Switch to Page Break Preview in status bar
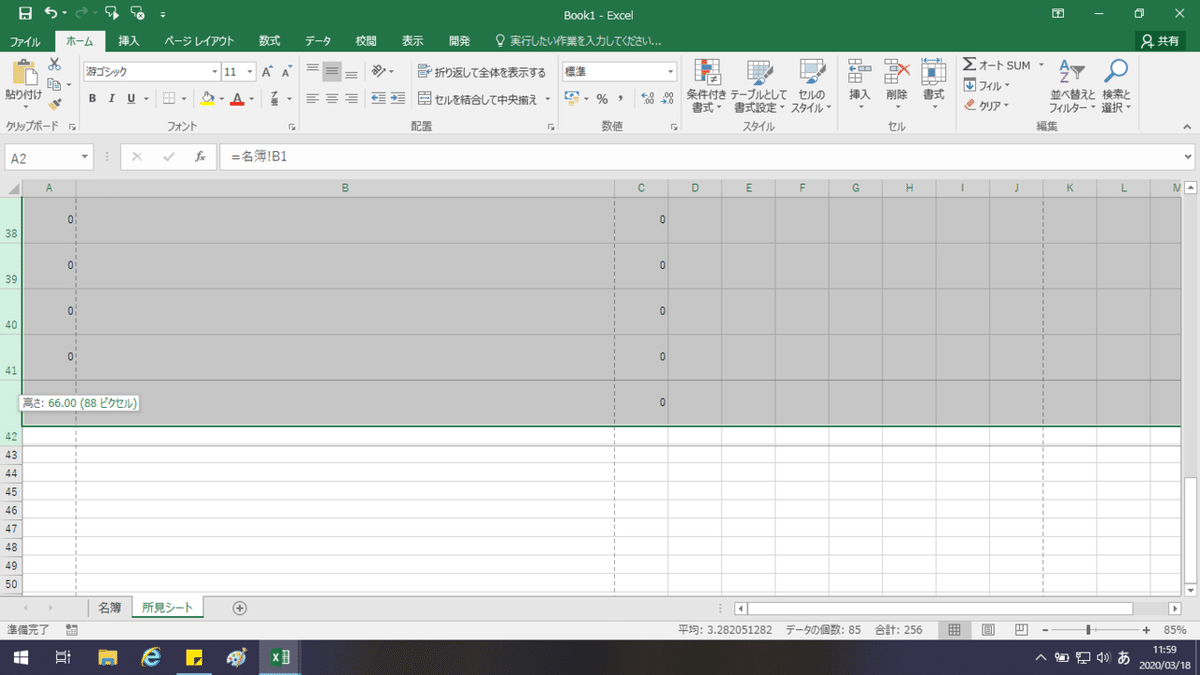This screenshot has height=675, width=1200. tap(1021, 630)
